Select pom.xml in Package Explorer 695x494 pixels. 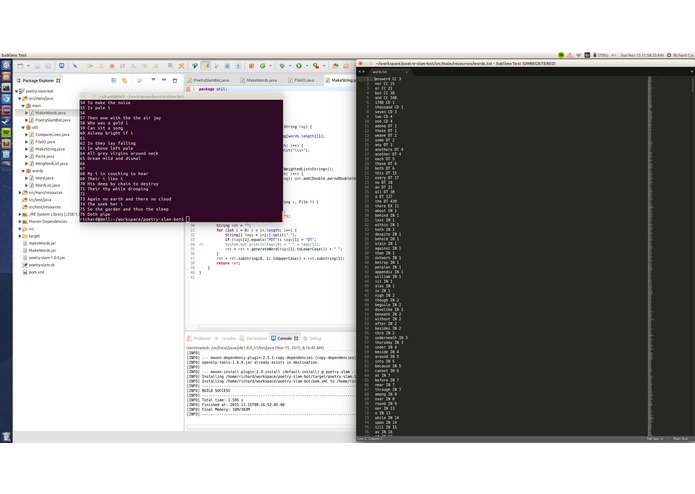click(x=36, y=272)
